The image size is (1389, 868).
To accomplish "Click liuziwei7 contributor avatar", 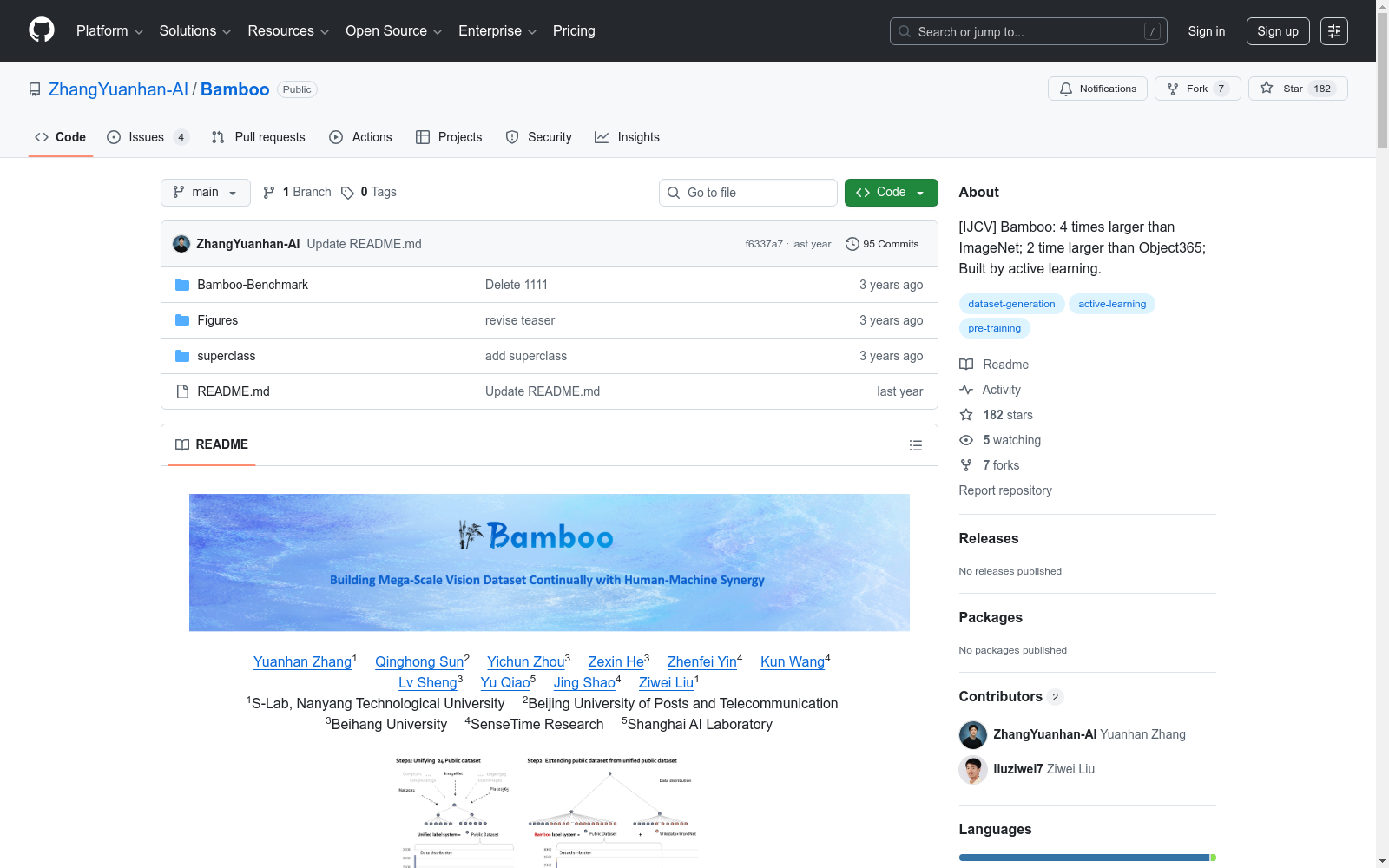I will (x=973, y=770).
